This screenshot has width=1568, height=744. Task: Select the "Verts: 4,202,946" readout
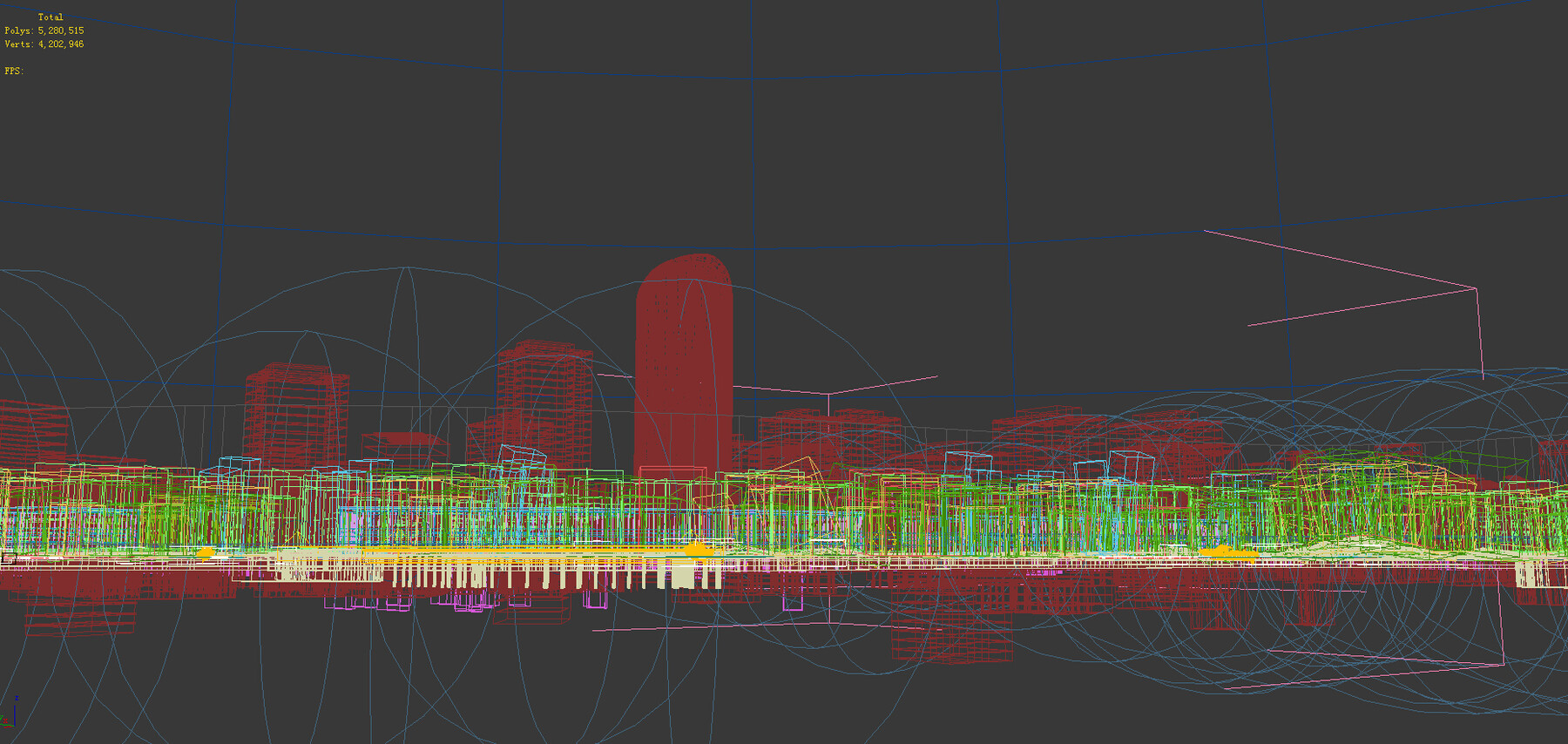[44, 44]
